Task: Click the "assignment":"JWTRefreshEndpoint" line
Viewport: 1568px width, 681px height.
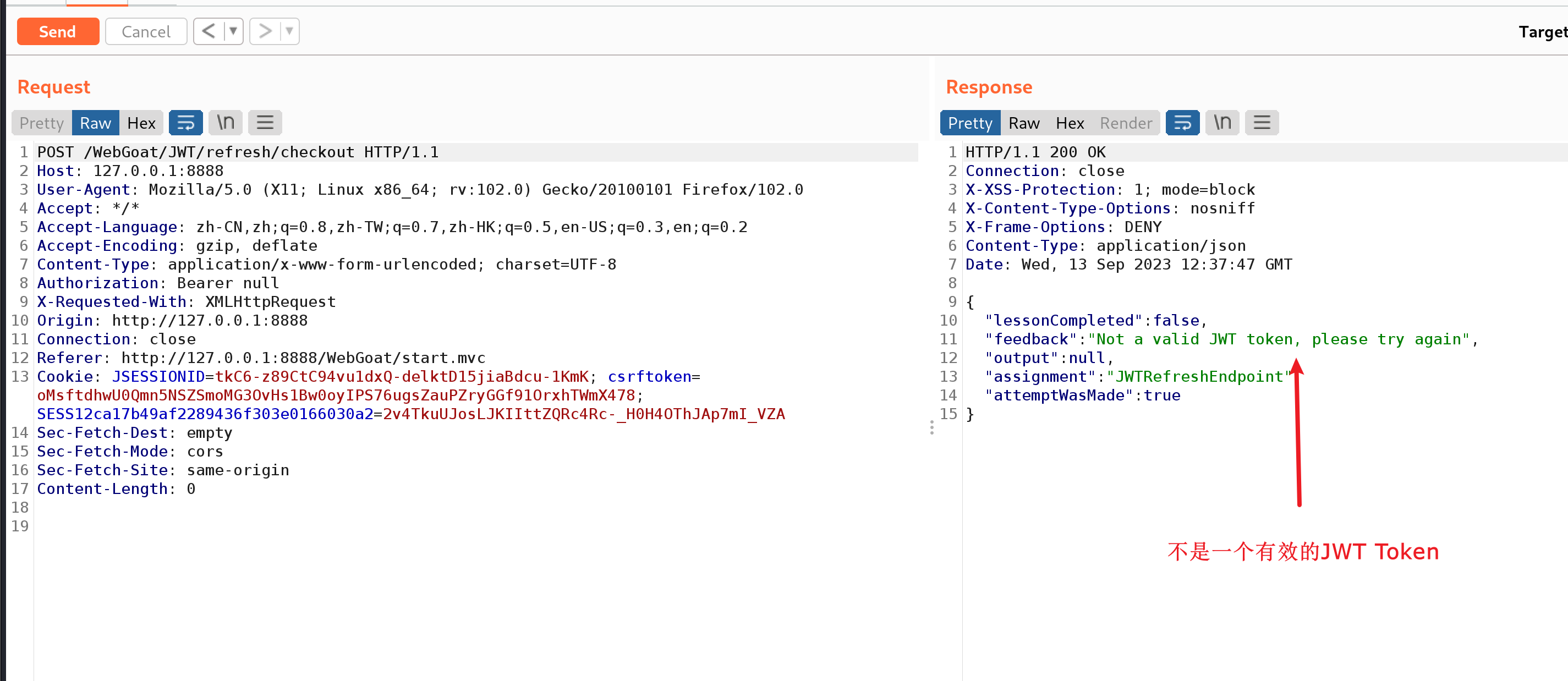Action: tap(1138, 377)
